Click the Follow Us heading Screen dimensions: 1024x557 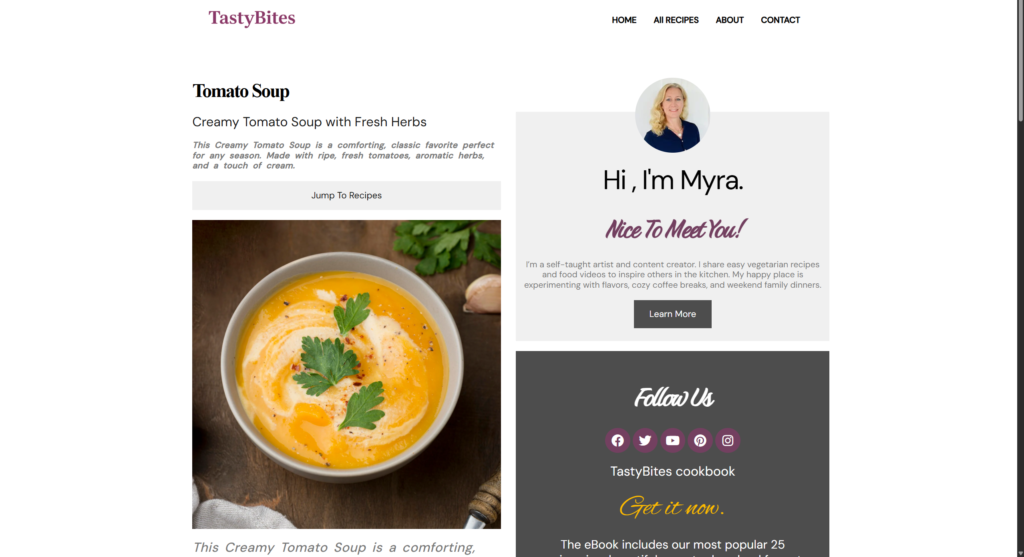[x=673, y=398]
